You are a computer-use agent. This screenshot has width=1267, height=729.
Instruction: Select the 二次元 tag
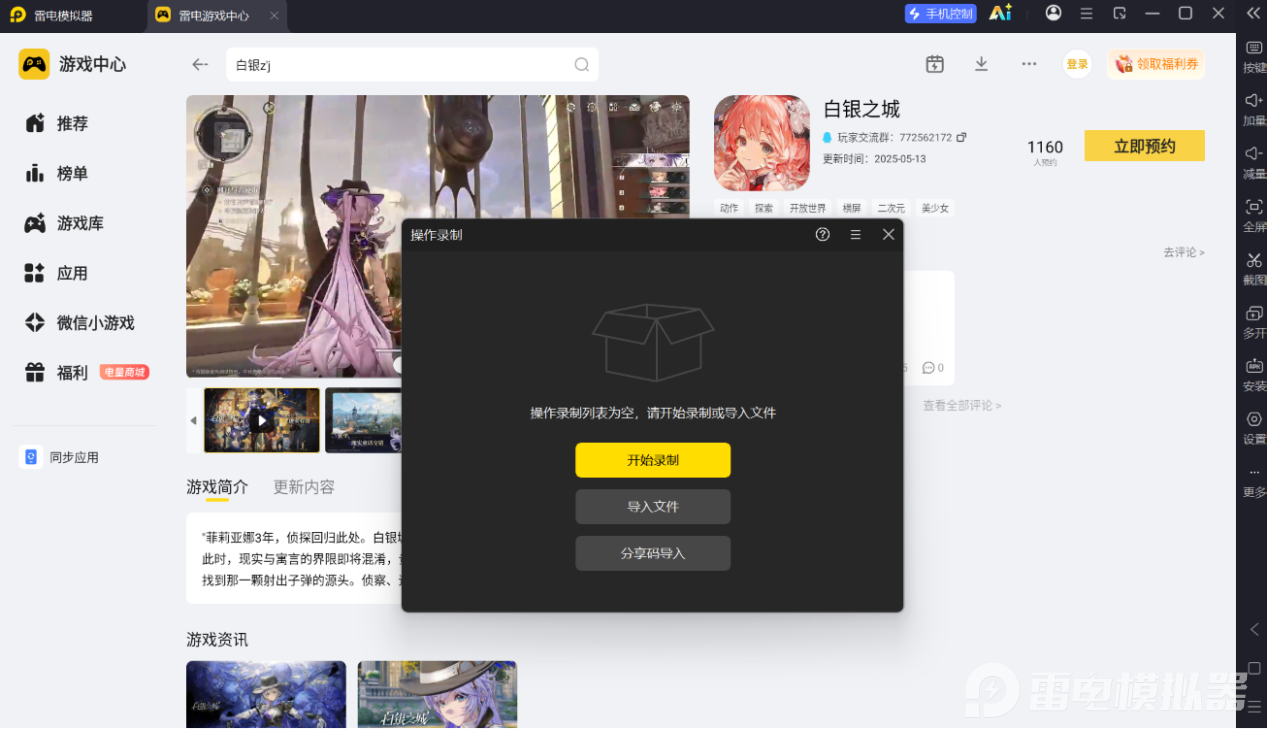tap(890, 208)
